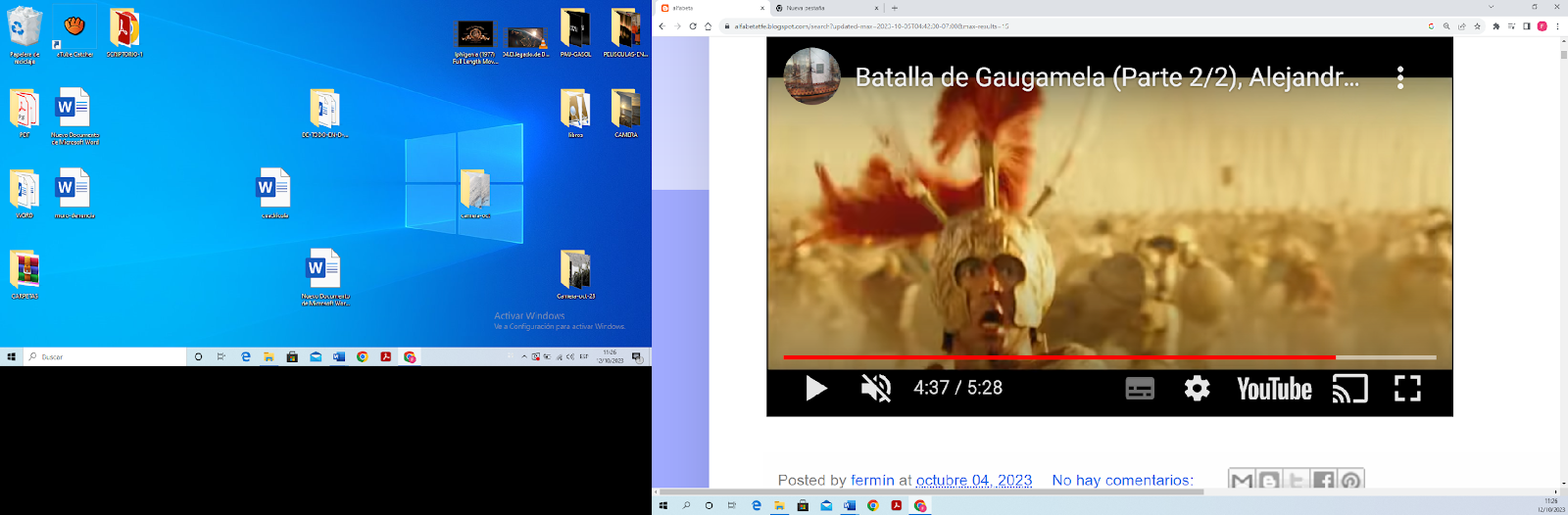Open the Chrome zoom magnifier icon
The image size is (1568, 515).
click(1446, 26)
